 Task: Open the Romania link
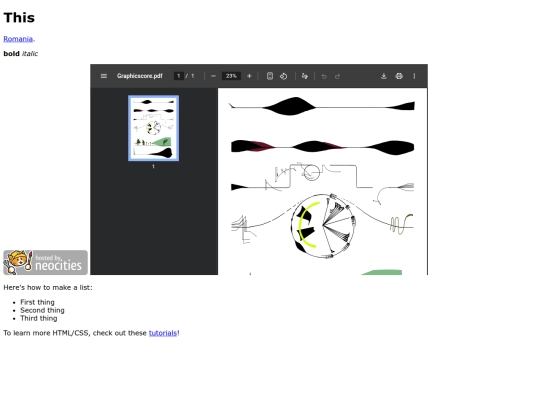[x=18, y=39]
